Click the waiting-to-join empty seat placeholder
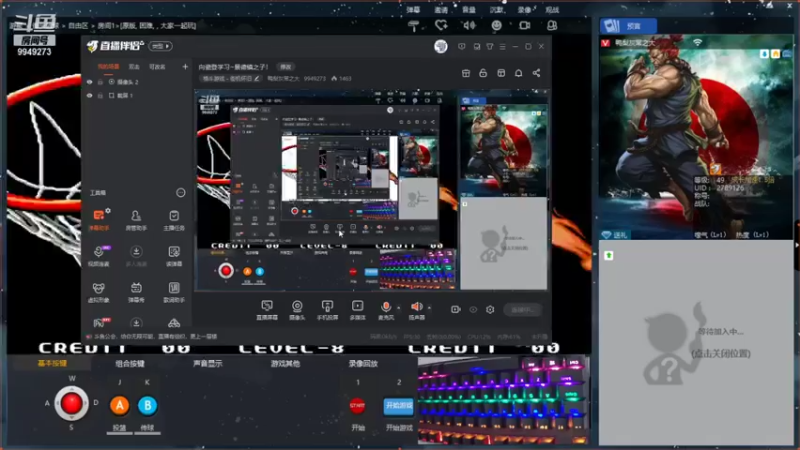800x450 pixels. pyautogui.click(x=696, y=343)
